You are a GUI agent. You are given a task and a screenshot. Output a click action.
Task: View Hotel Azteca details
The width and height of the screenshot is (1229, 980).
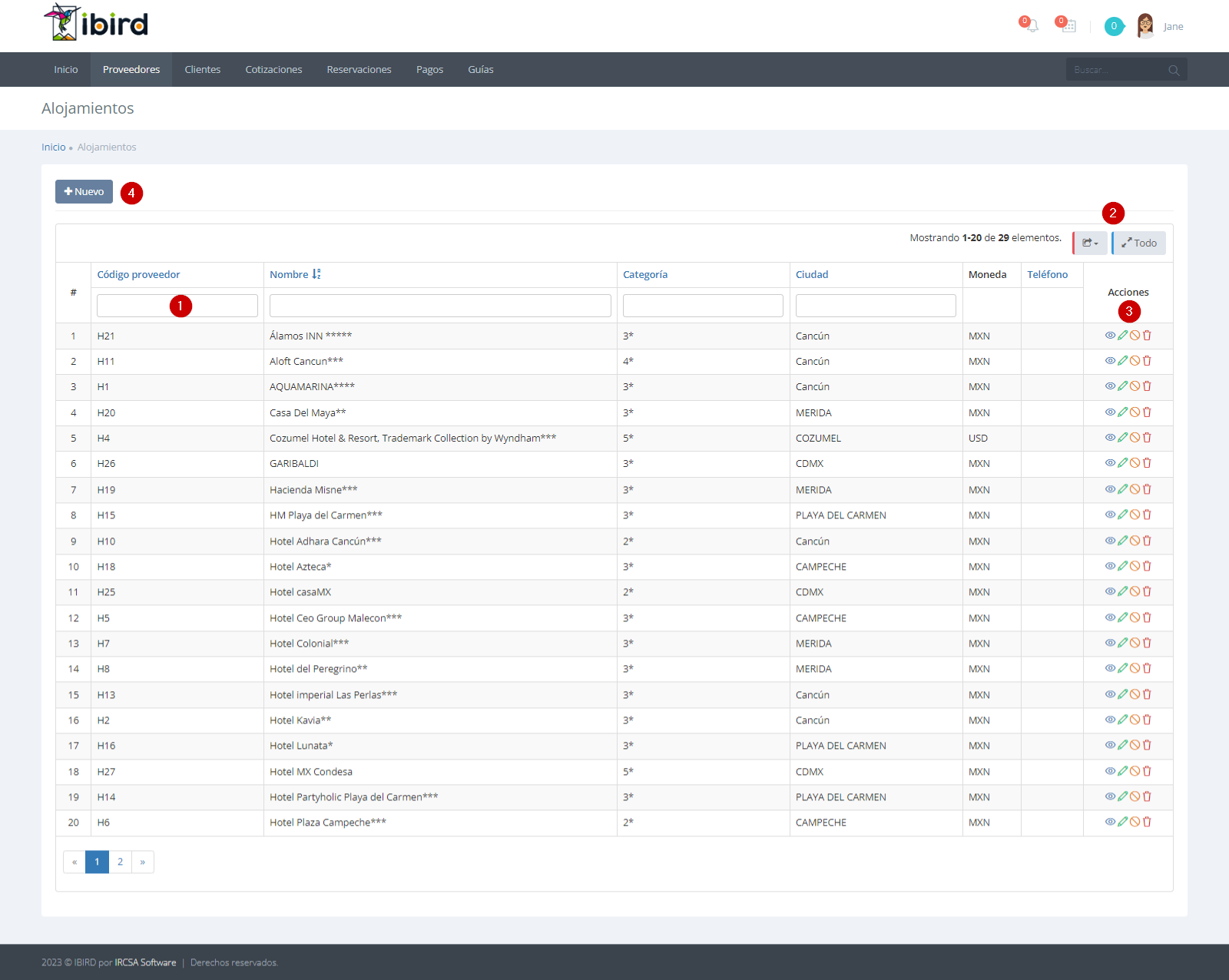click(1110, 566)
